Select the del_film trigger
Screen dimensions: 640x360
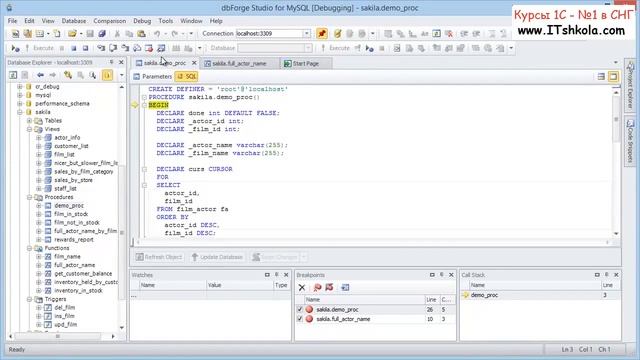click(x=64, y=308)
